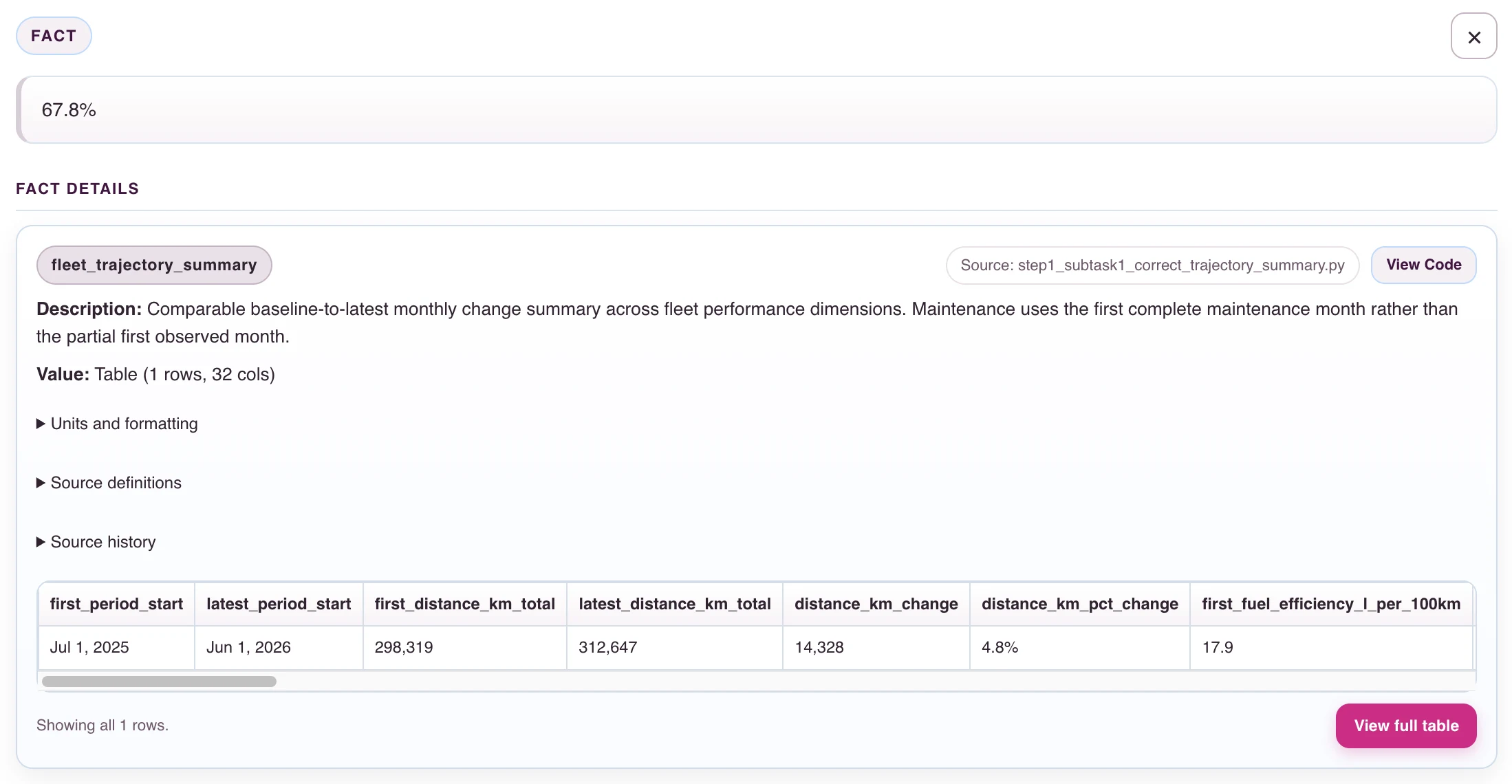Image resolution: width=1512 pixels, height=784 pixels.
Task: Click the View Code button
Action: [1423, 265]
